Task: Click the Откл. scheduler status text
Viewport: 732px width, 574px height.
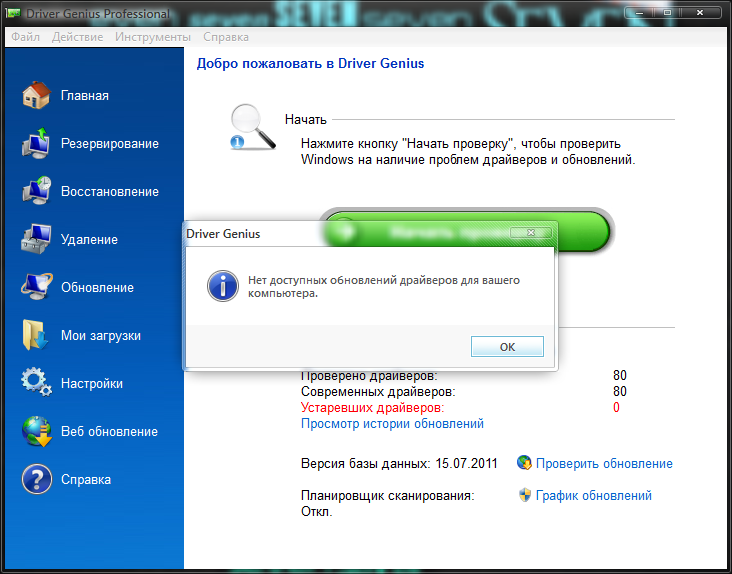Action: coord(317,512)
